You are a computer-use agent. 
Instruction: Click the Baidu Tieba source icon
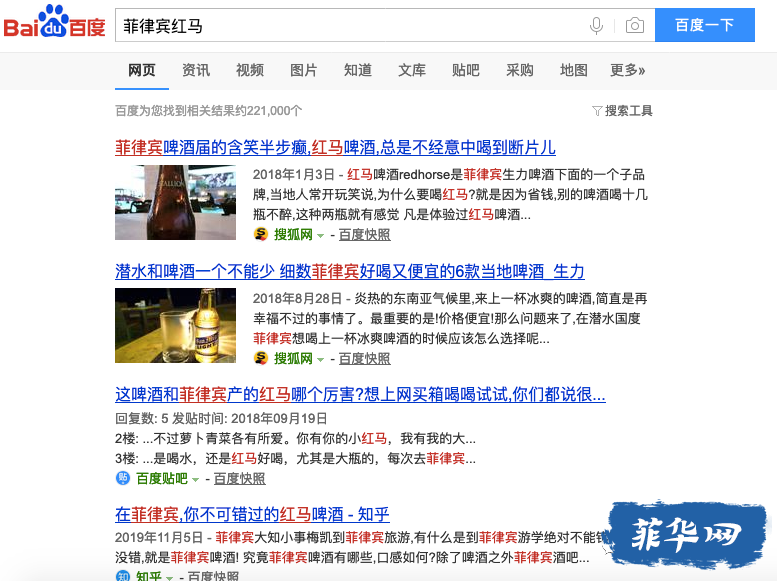click(x=122, y=478)
